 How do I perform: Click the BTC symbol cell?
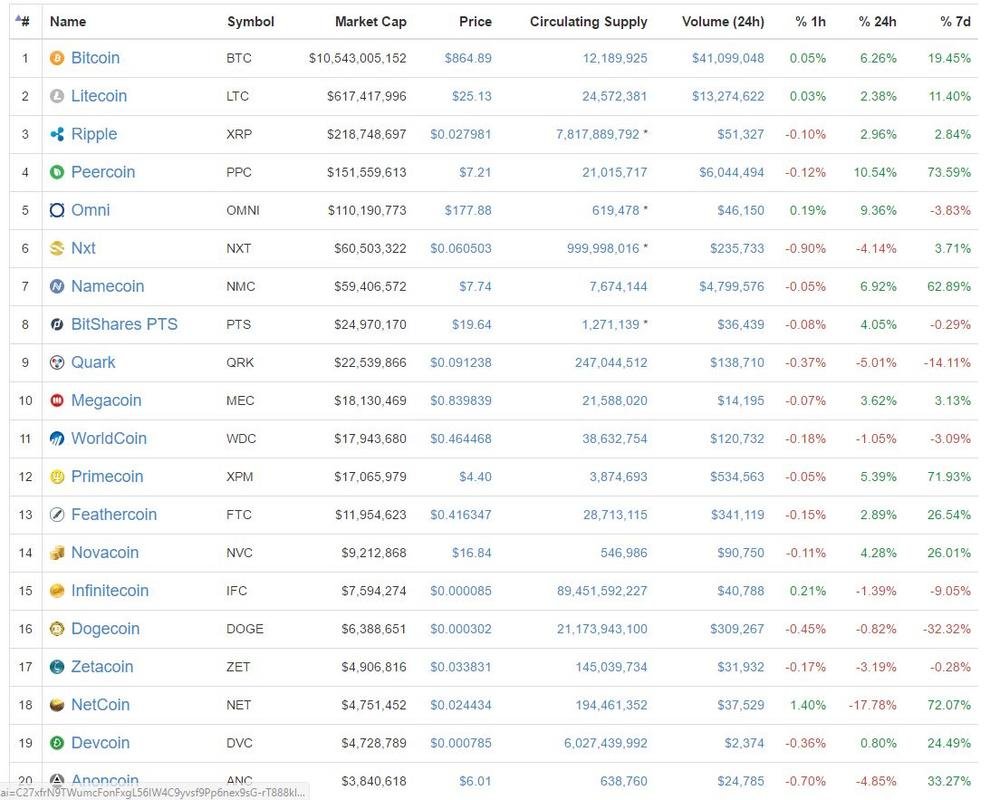239,58
